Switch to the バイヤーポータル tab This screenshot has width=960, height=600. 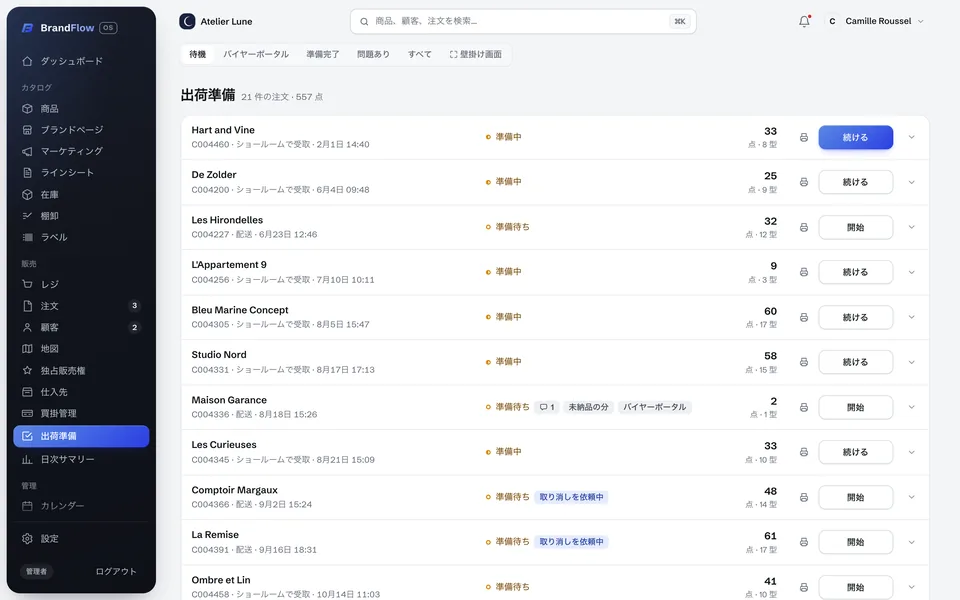click(256, 54)
